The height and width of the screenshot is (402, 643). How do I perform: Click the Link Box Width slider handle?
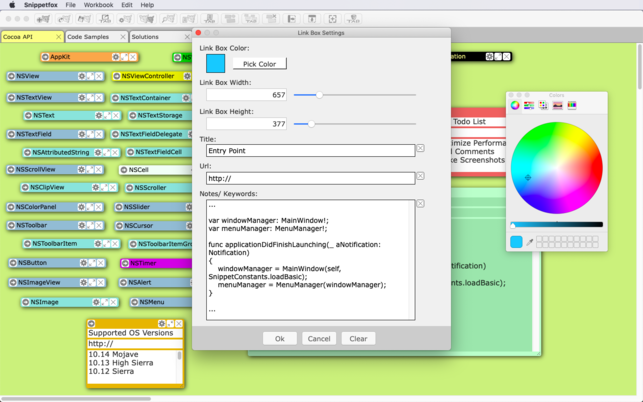point(319,95)
